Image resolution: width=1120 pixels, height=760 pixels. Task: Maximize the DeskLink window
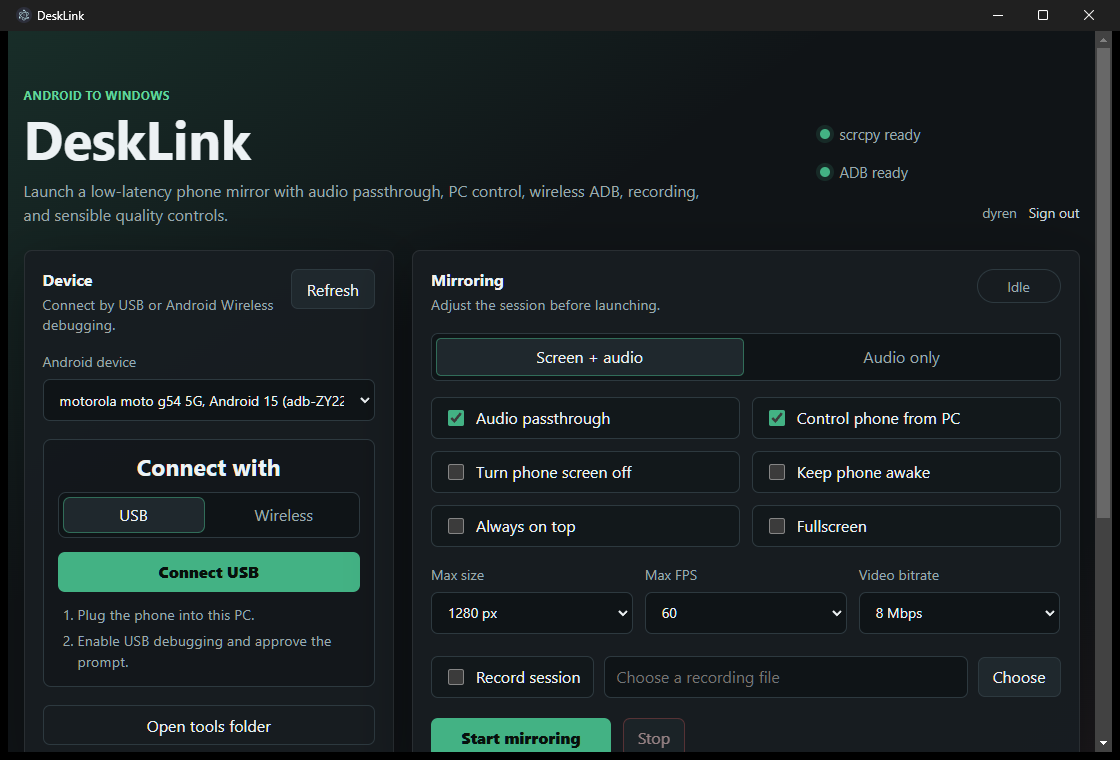(x=1043, y=15)
